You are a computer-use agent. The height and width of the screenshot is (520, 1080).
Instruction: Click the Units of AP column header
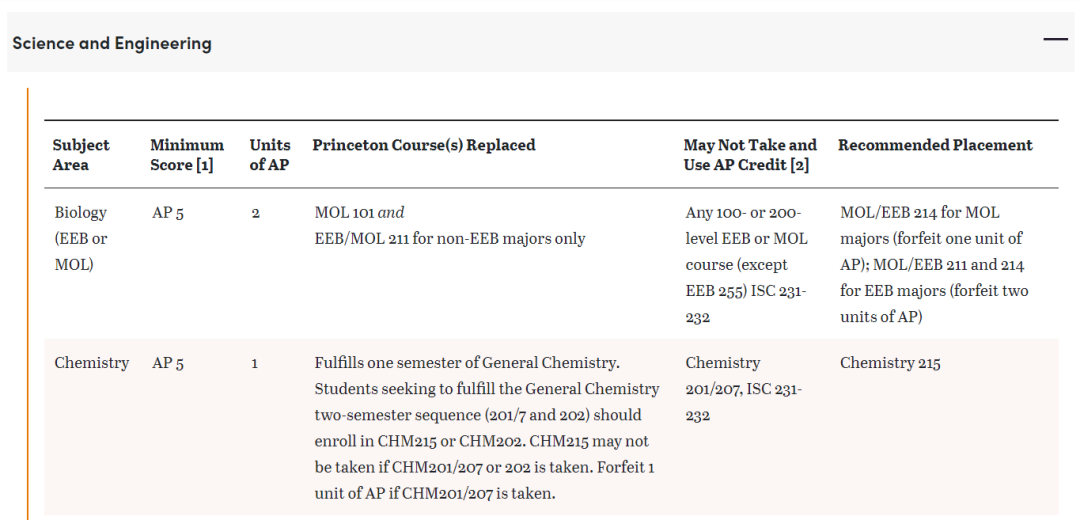click(x=270, y=155)
